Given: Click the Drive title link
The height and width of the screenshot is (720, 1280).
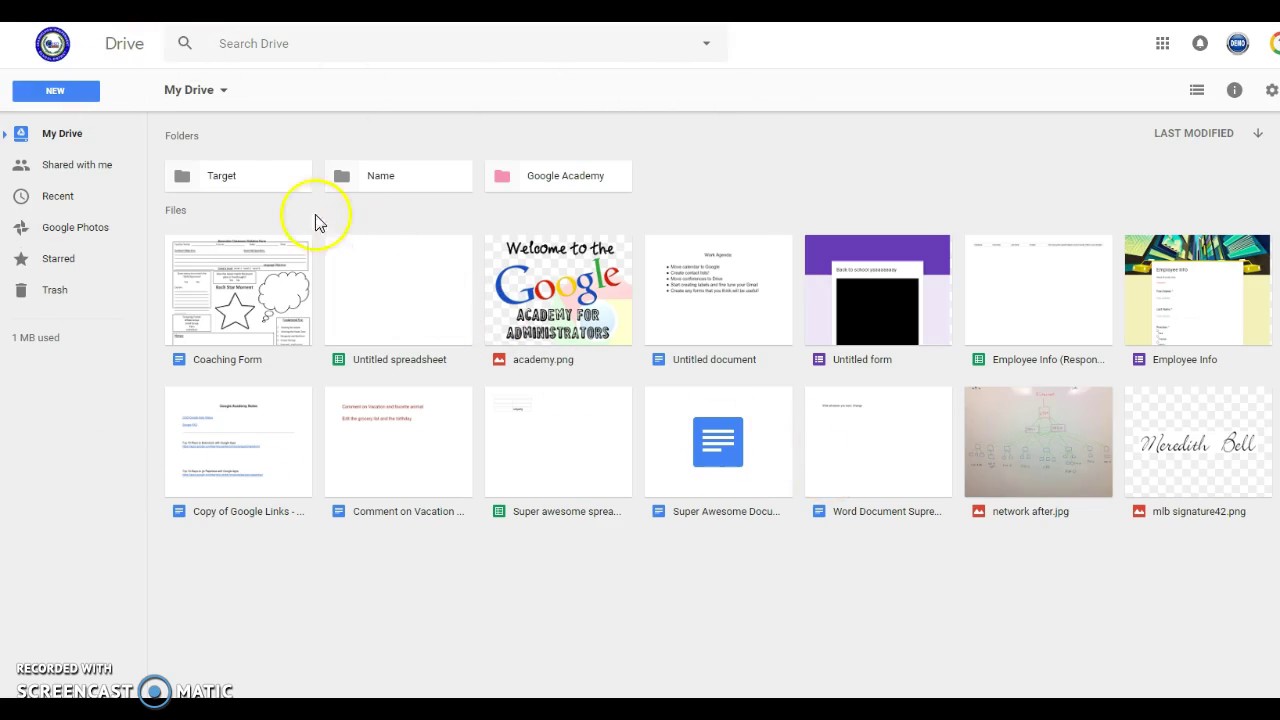Looking at the screenshot, I should click(x=125, y=44).
